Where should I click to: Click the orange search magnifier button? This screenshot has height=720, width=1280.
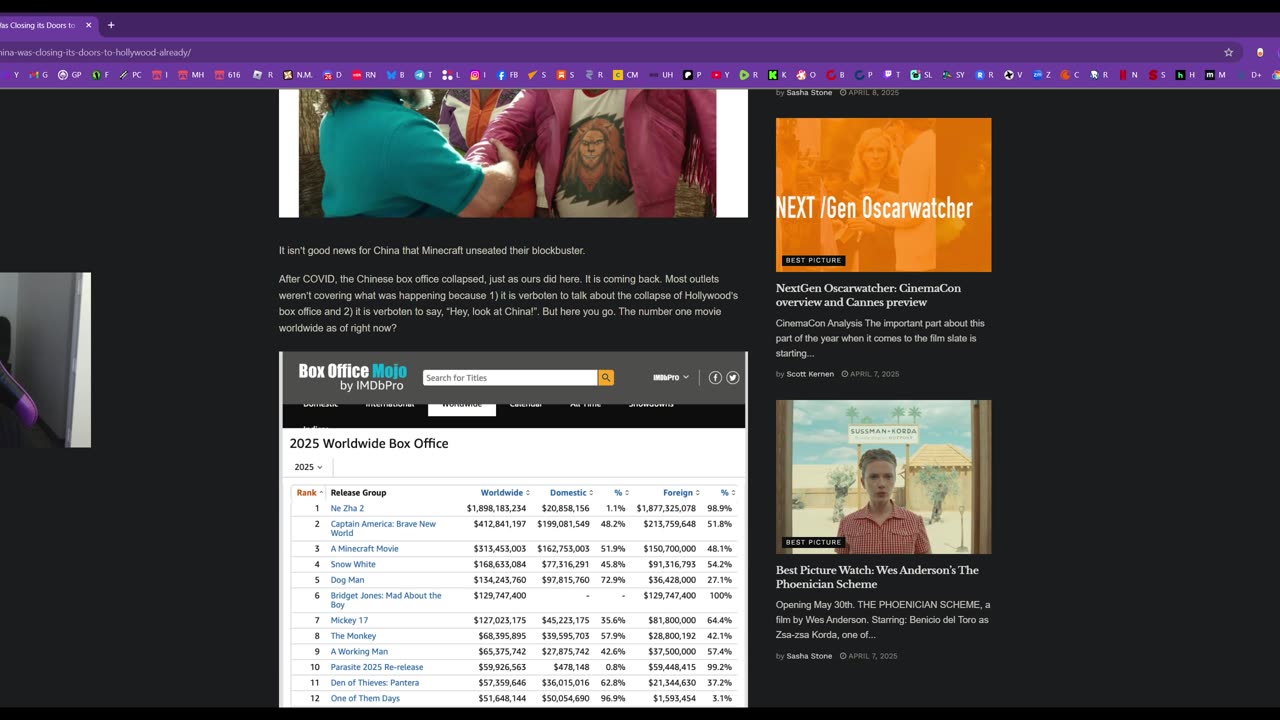[x=606, y=378]
